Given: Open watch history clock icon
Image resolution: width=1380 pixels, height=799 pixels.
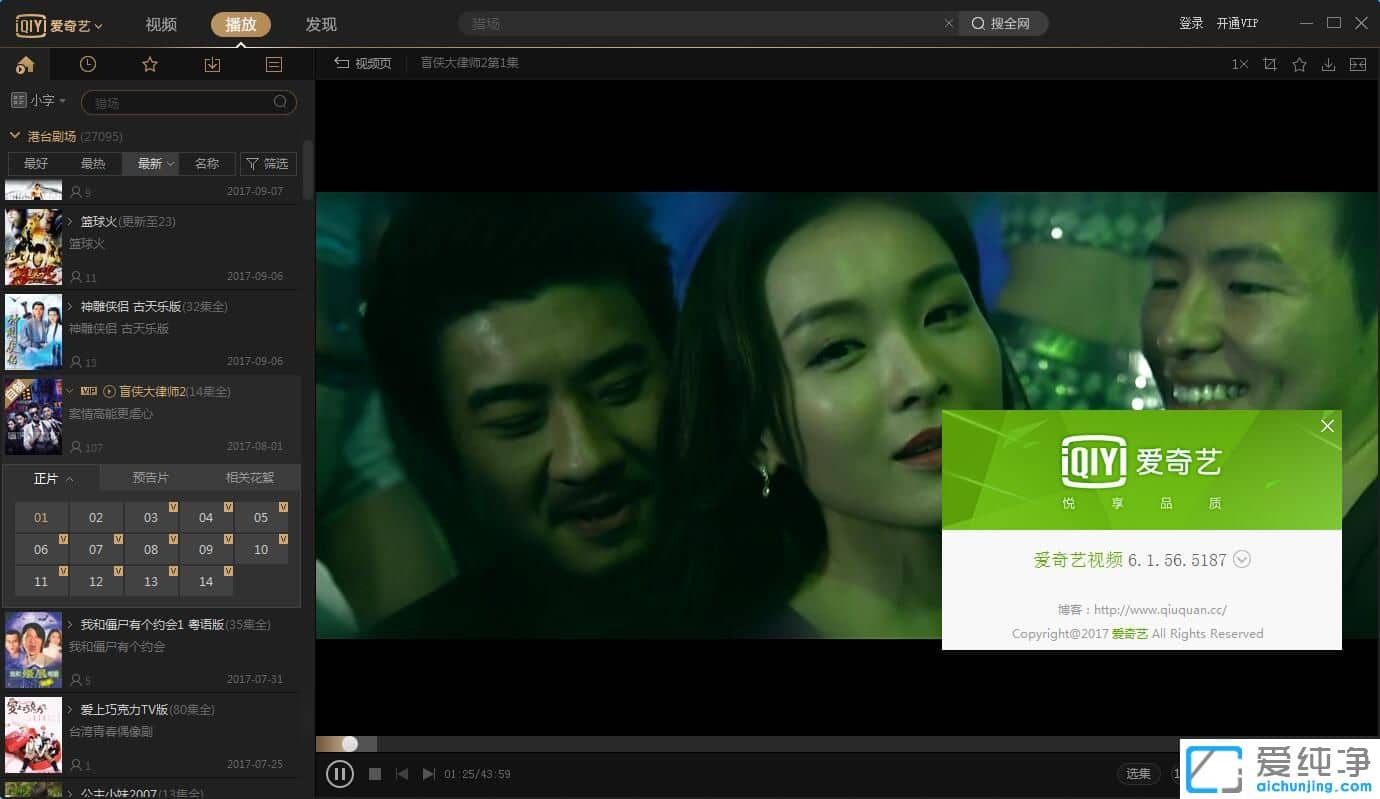Looking at the screenshot, I should tap(88, 64).
